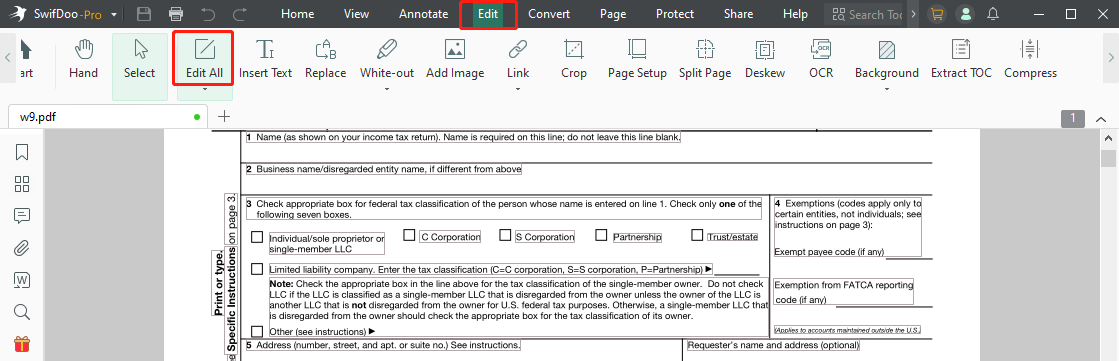Check the Individual/sole proprietor box

257,237
